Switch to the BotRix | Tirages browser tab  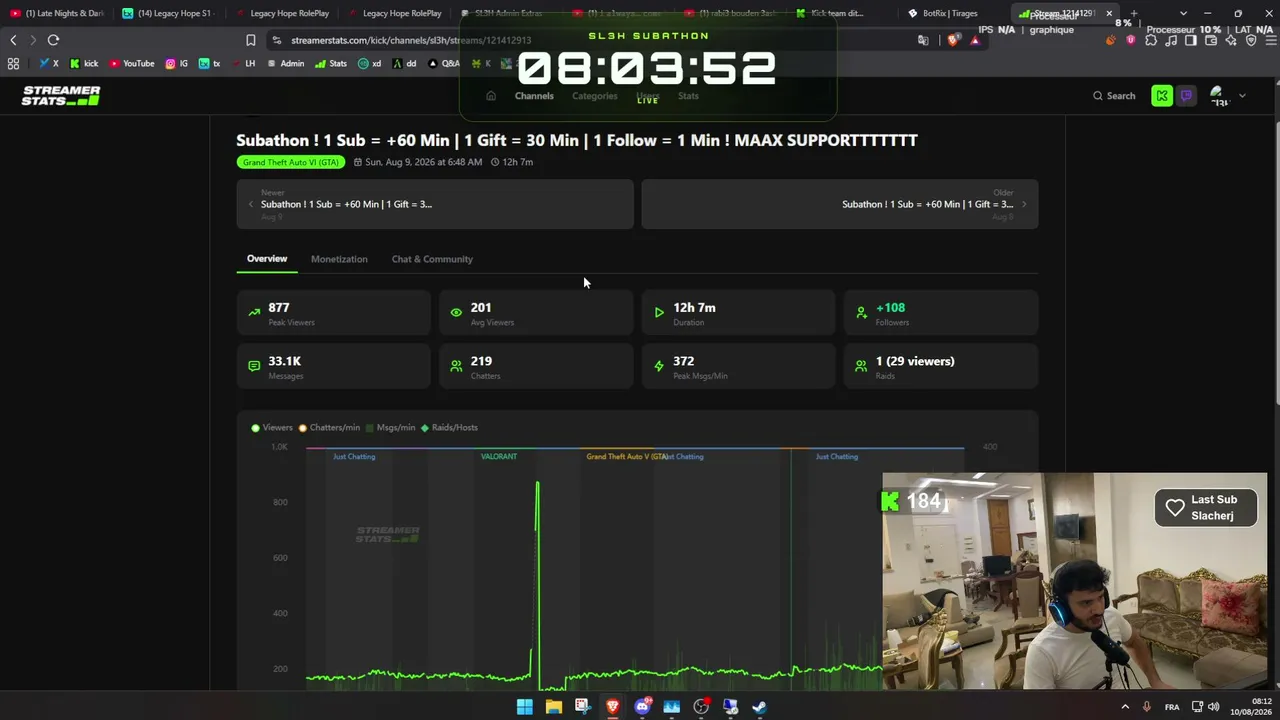pyautogui.click(x=950, y=13)
